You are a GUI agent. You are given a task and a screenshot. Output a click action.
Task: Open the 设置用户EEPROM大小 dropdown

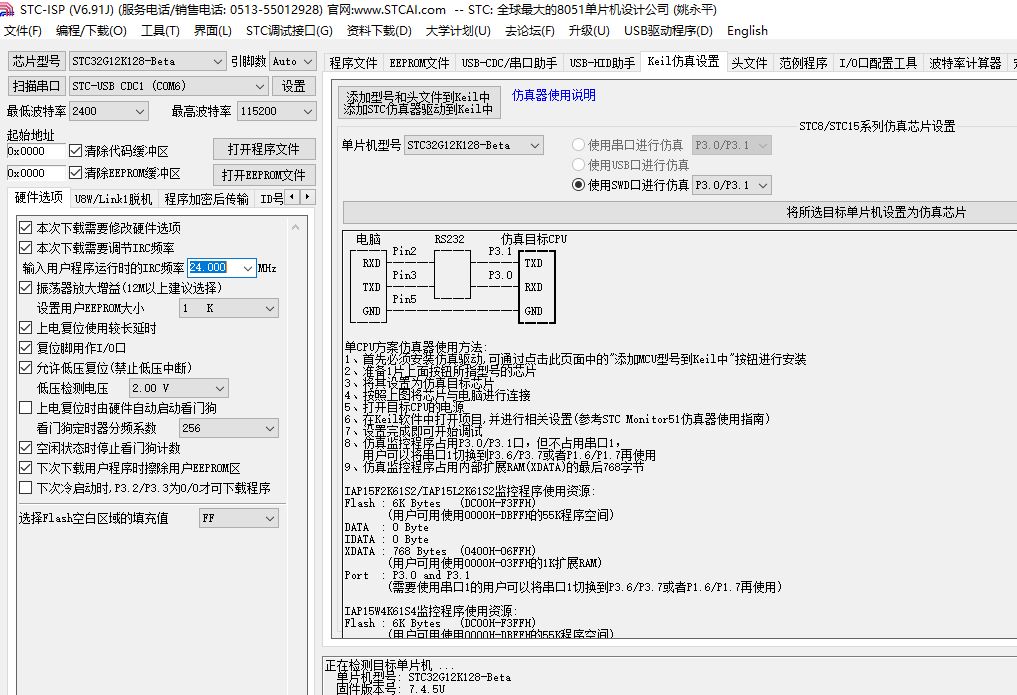(x=228, y=308)
